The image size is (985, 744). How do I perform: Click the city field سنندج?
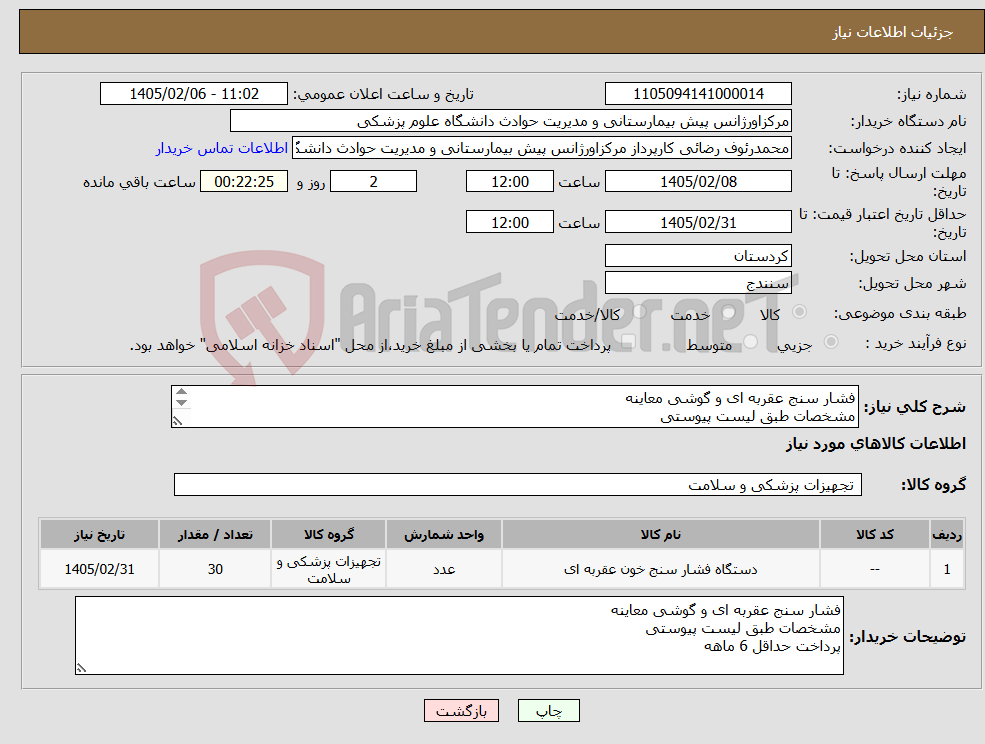point(698,283)
